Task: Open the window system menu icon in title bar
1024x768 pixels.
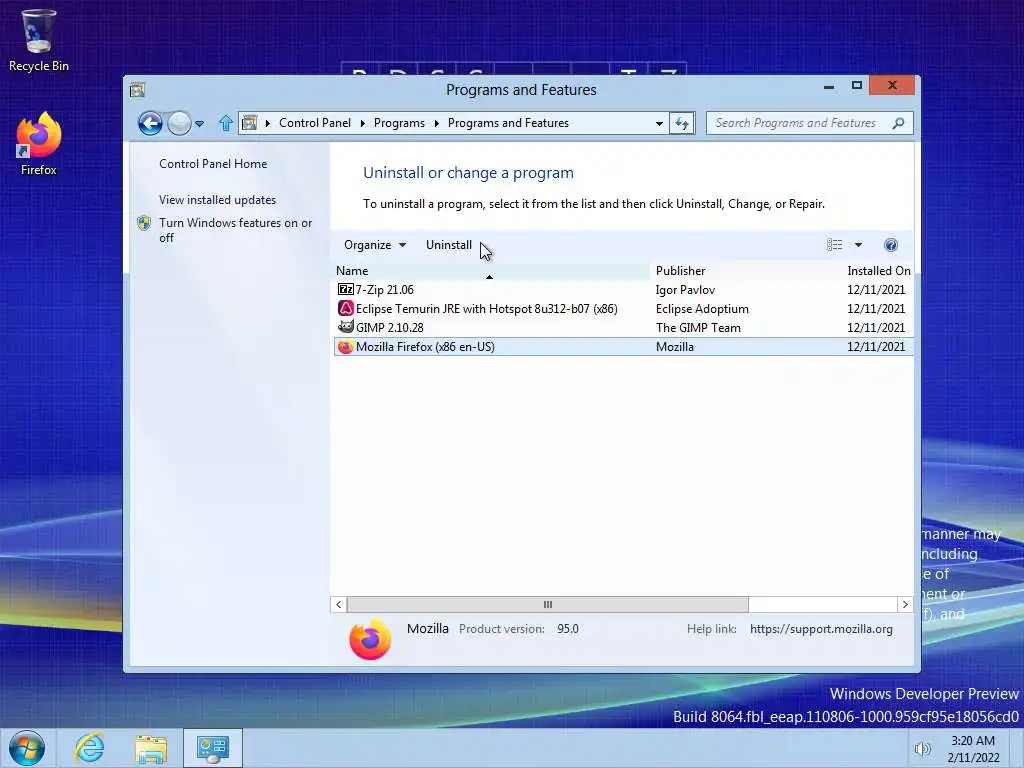Action: pyautogui.click(x=137, y=89)
